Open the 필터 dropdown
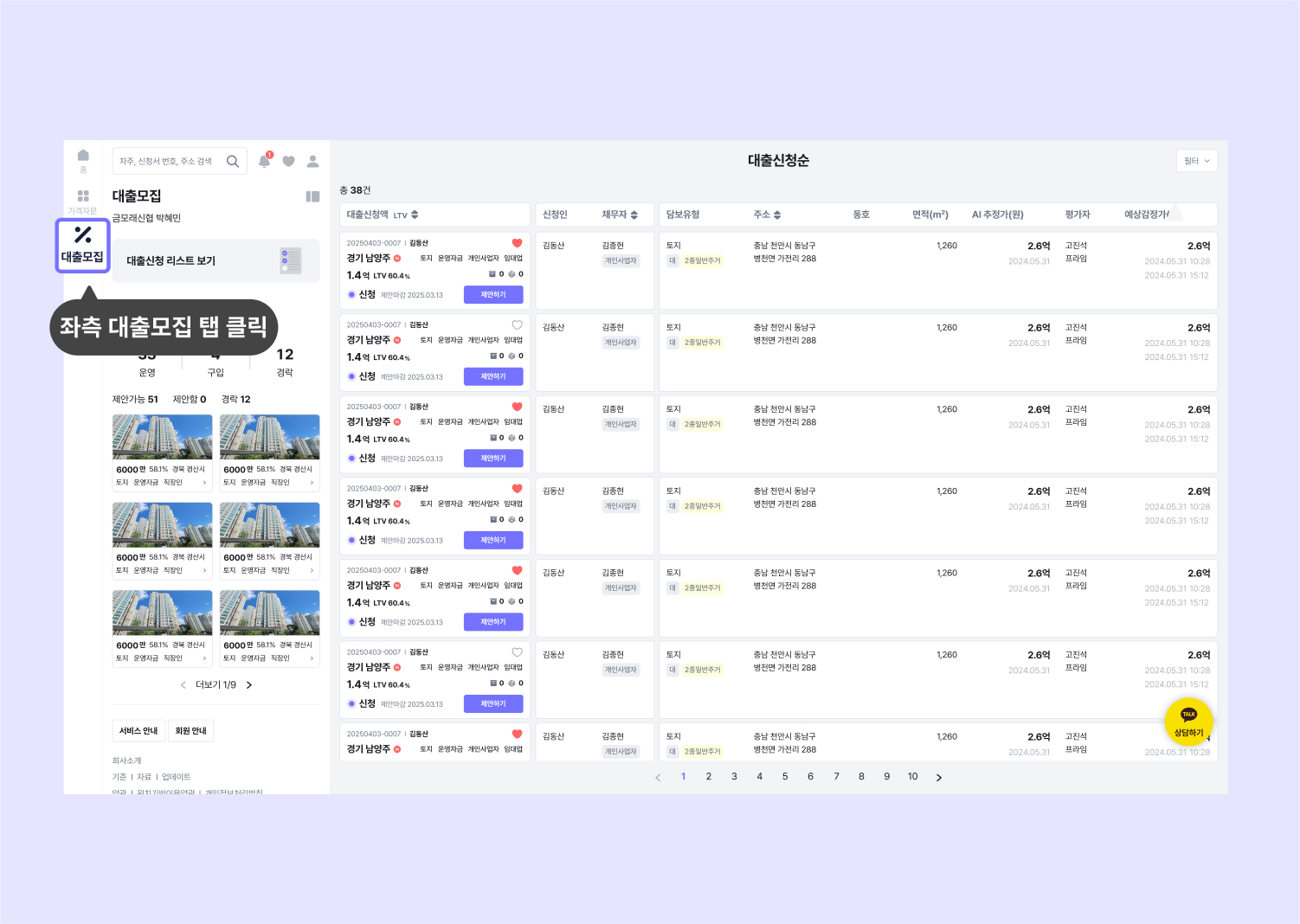 [x=1197, y=161]
